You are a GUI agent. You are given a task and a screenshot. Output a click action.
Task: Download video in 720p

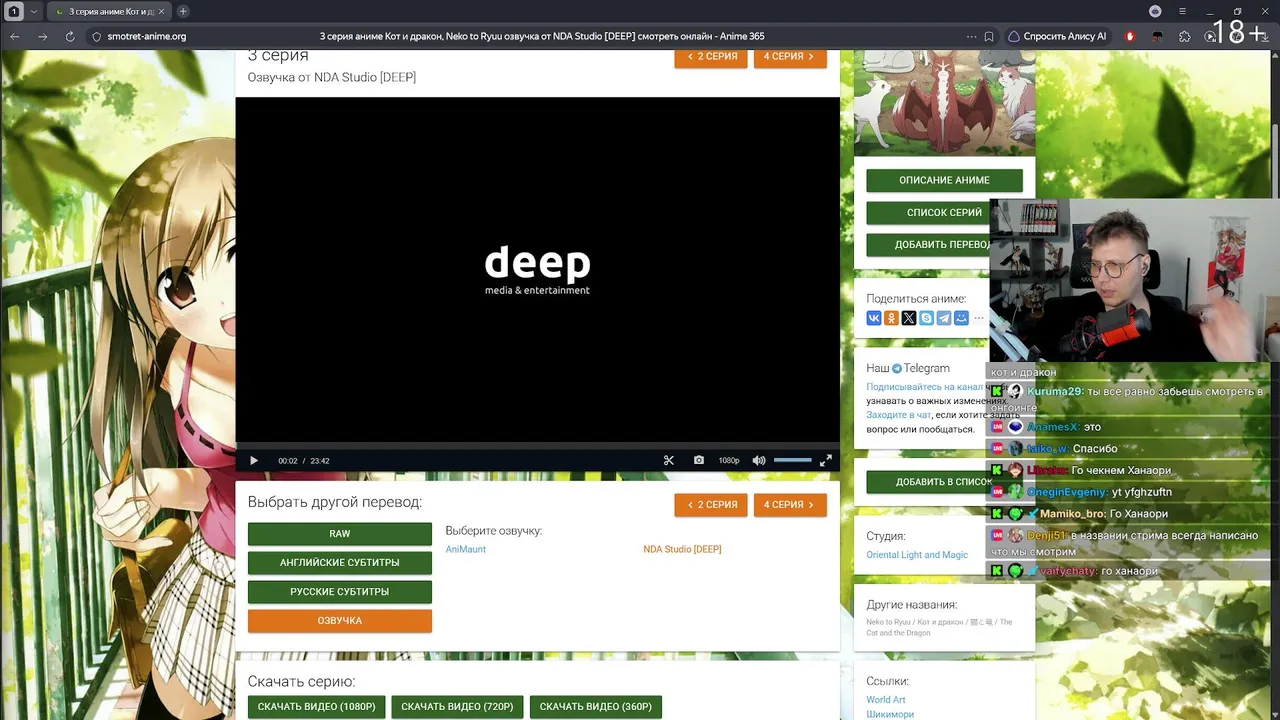[x=457, y=707]
